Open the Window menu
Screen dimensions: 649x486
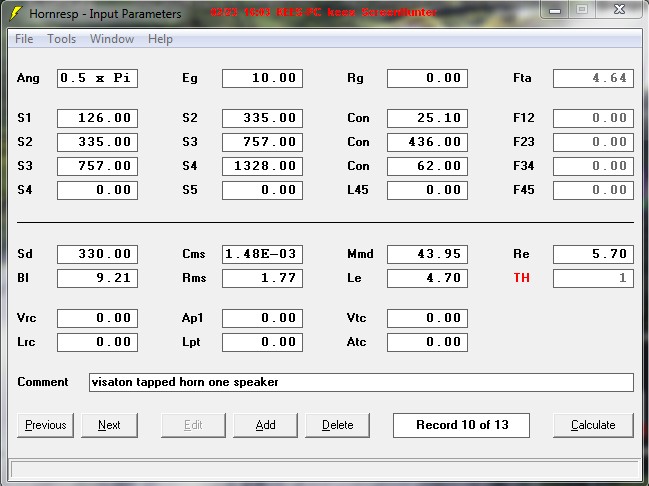(112, 39)
